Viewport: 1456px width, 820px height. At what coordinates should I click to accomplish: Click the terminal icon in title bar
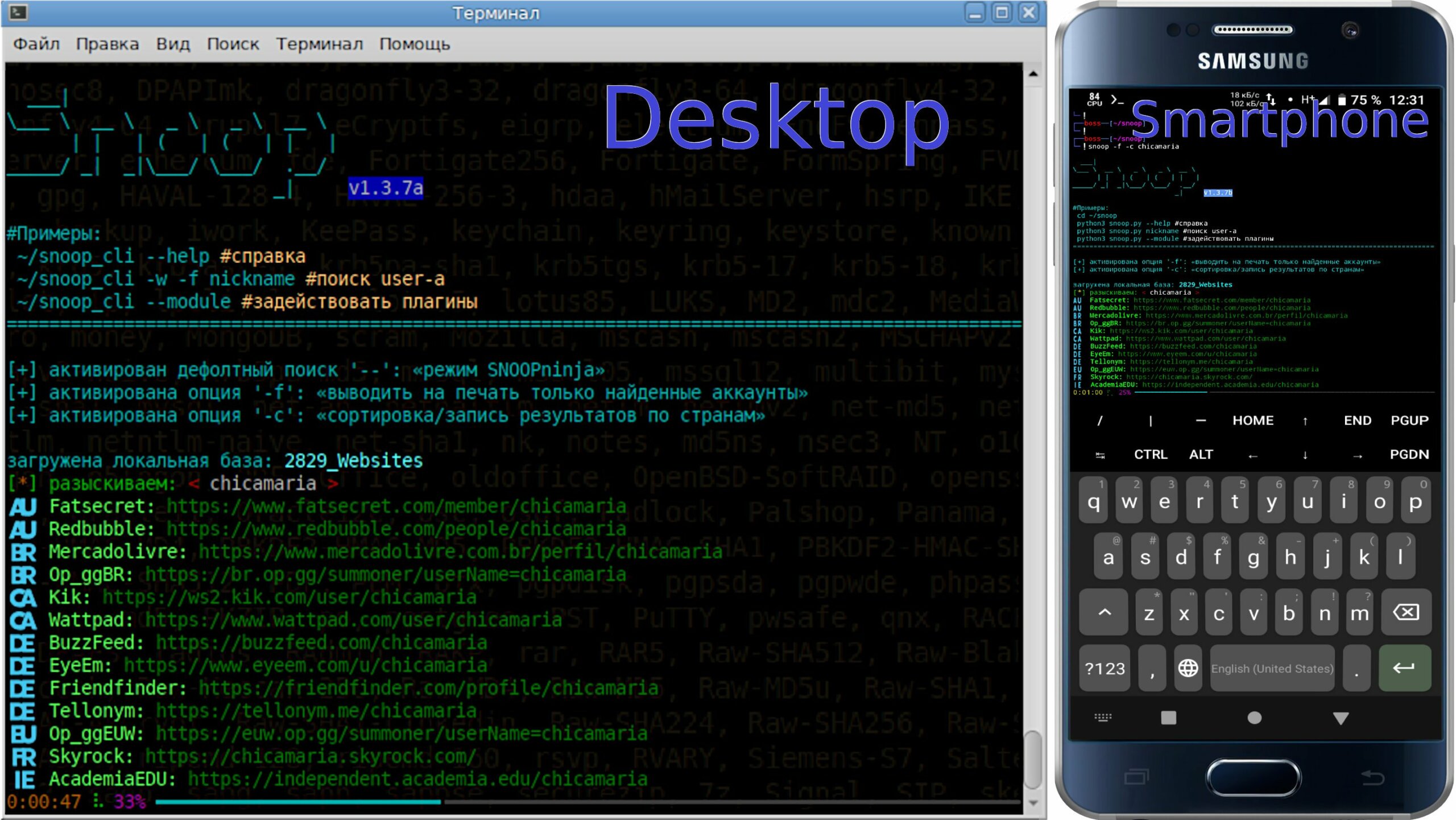click(18, 12)
